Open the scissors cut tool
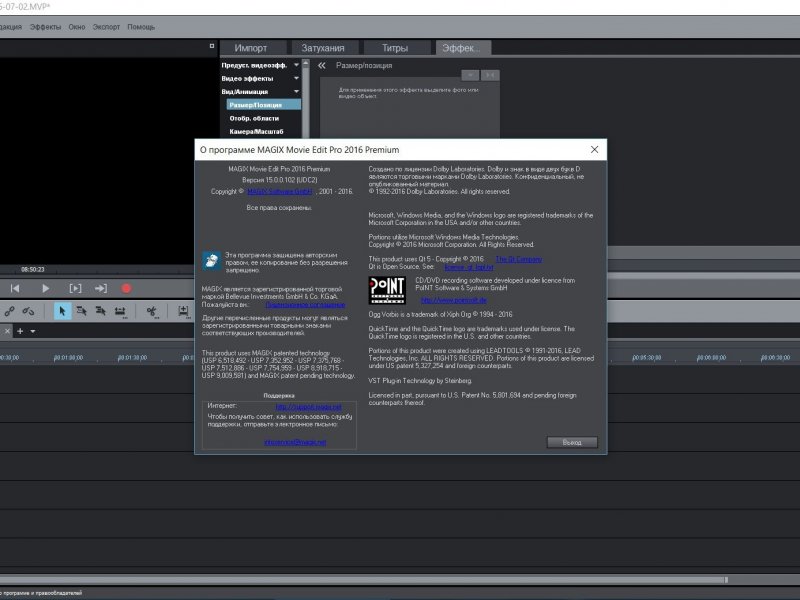The image size is (800, 600). pos(152,311)
